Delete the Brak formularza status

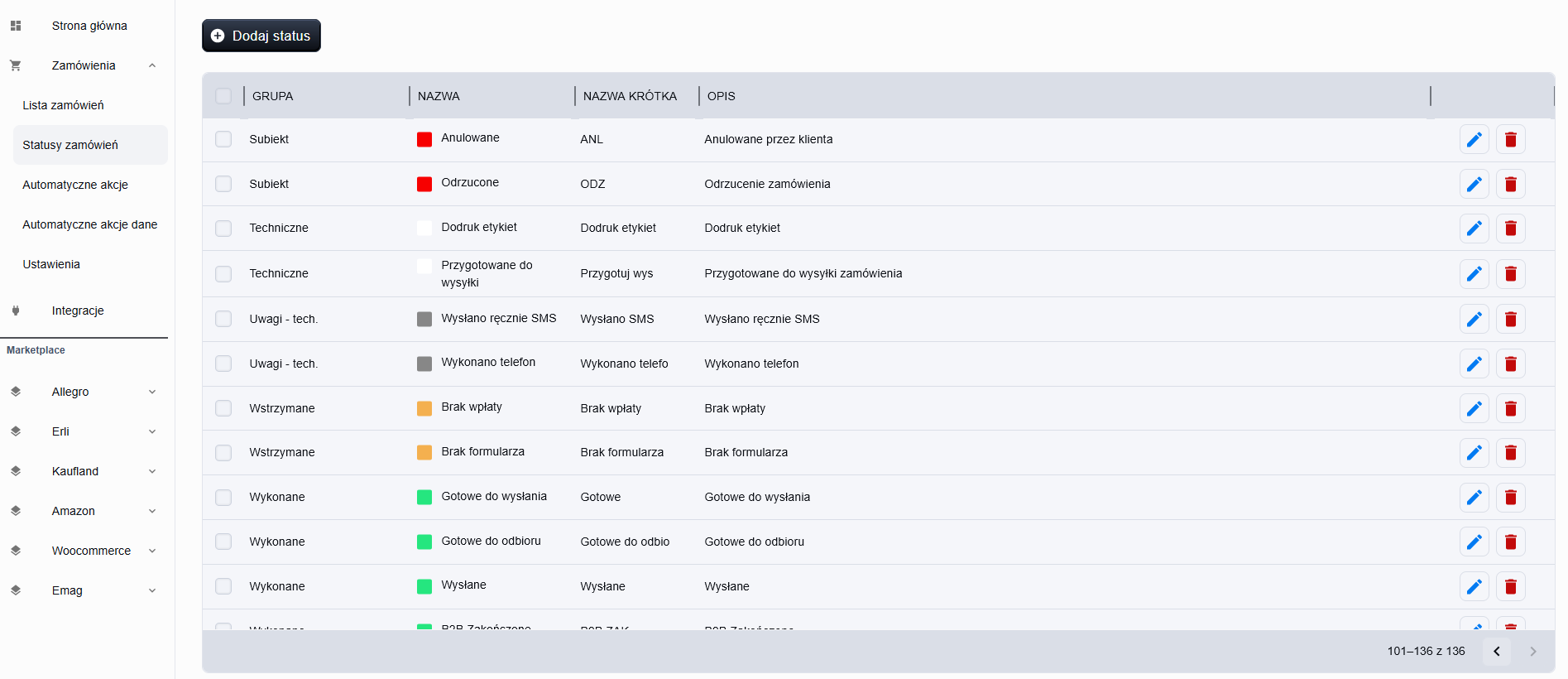(x=1510, y=452)
